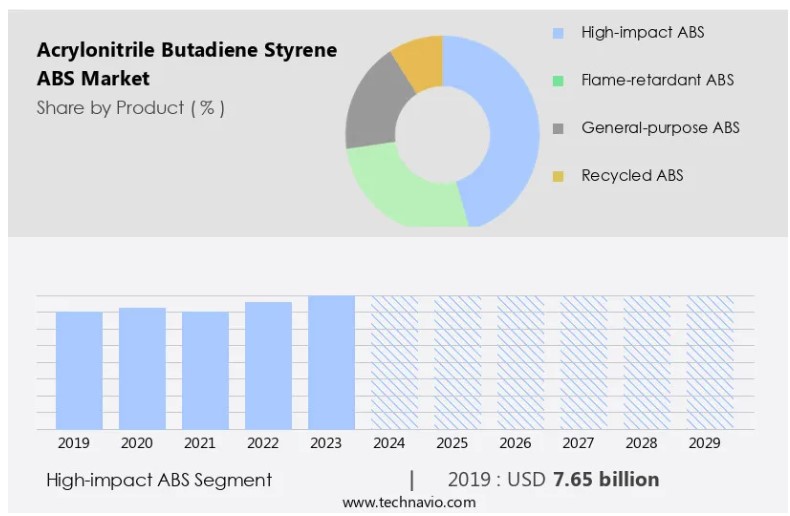
Task: Select the High-impact ABS legend label
Action: (642, 33)
